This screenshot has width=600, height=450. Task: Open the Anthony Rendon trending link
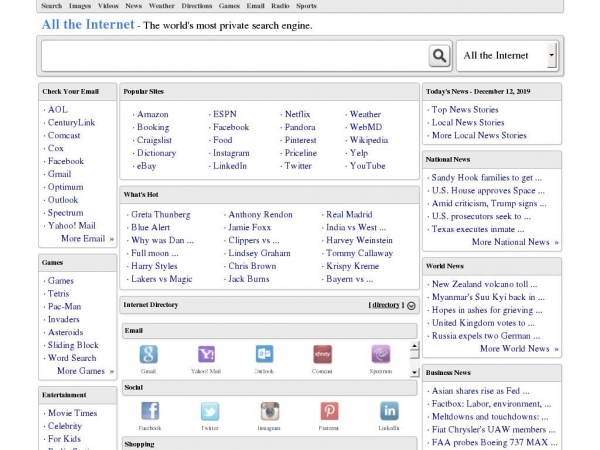(x=260, y=215)
